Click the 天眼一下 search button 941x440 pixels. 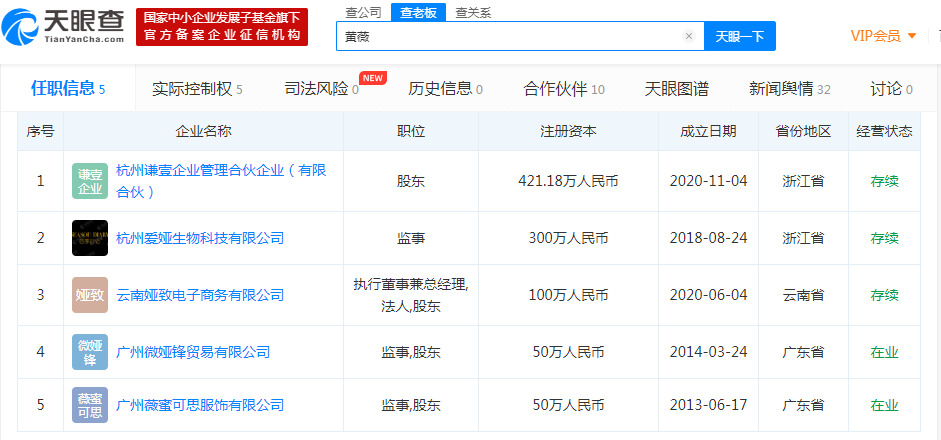(739, 36)
